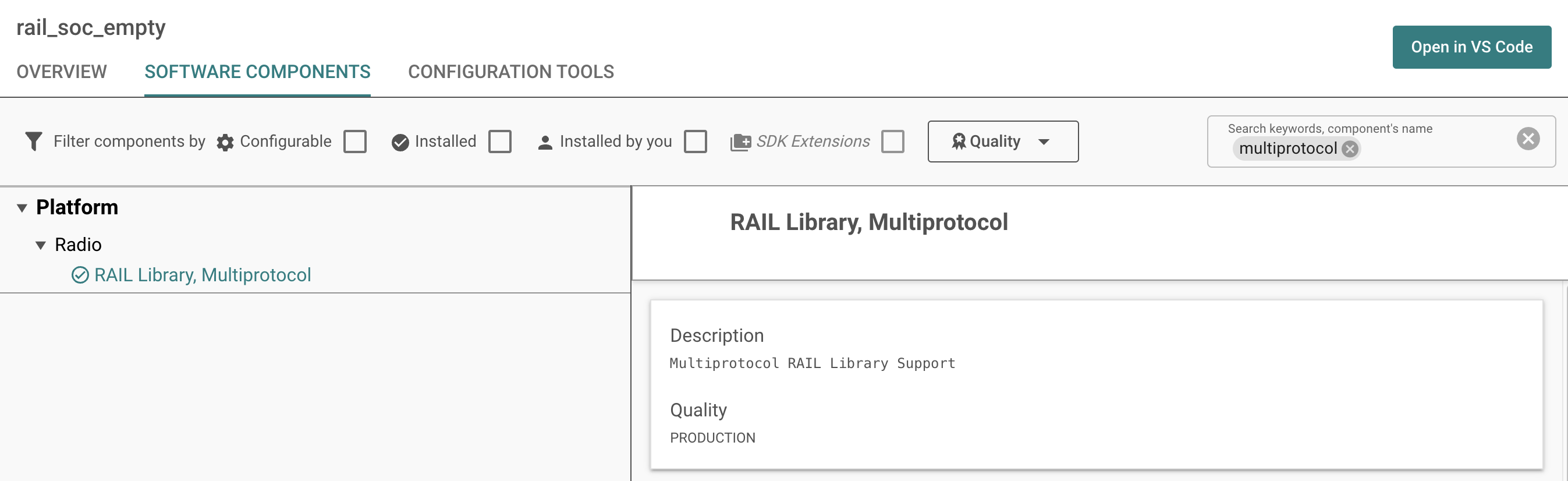Click the PRODUCTION quality value
The image size is (1568, 481).
712,438
